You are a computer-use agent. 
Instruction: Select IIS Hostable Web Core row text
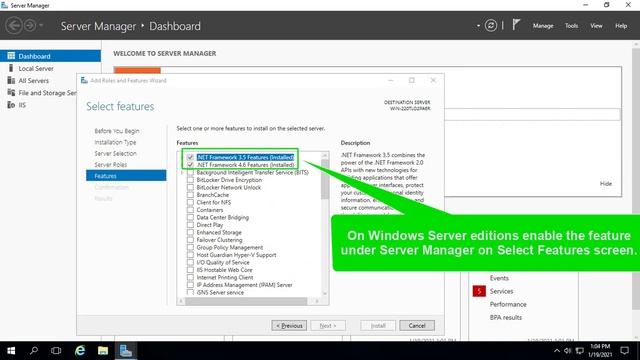click(x=224, y=270)
